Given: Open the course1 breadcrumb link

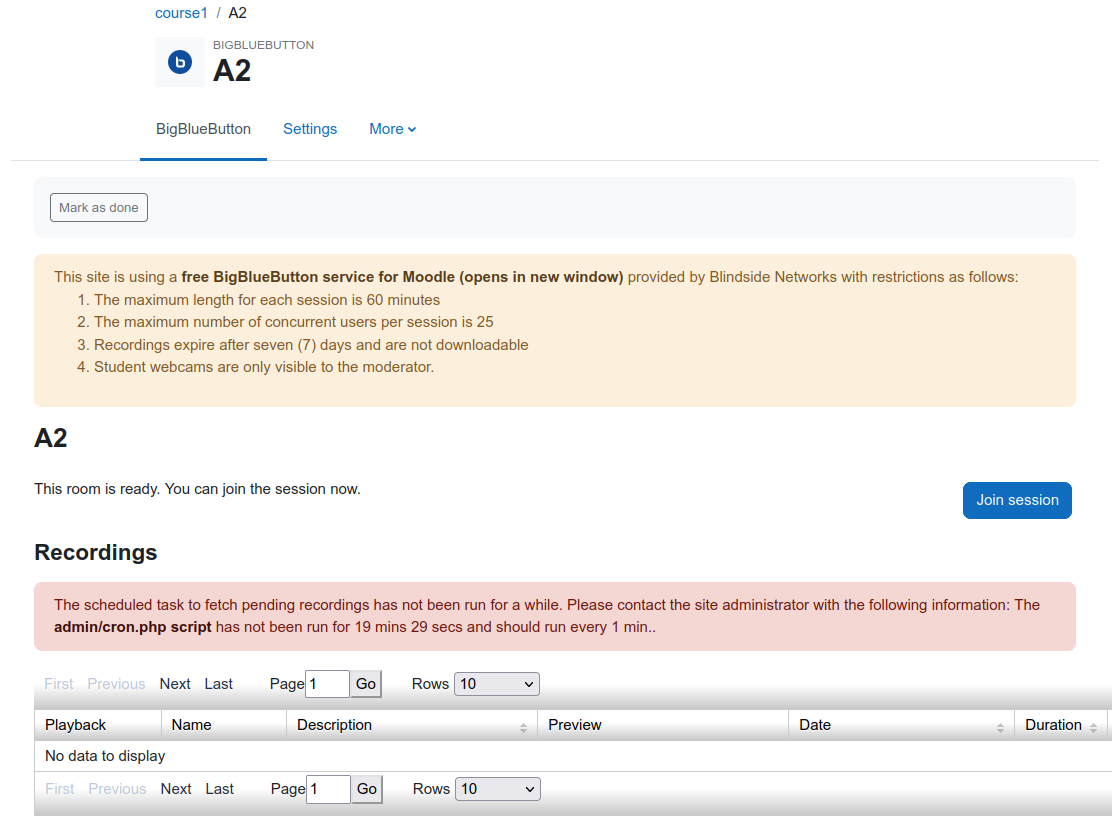Looking at the screenshot, I should click(182, 13).
